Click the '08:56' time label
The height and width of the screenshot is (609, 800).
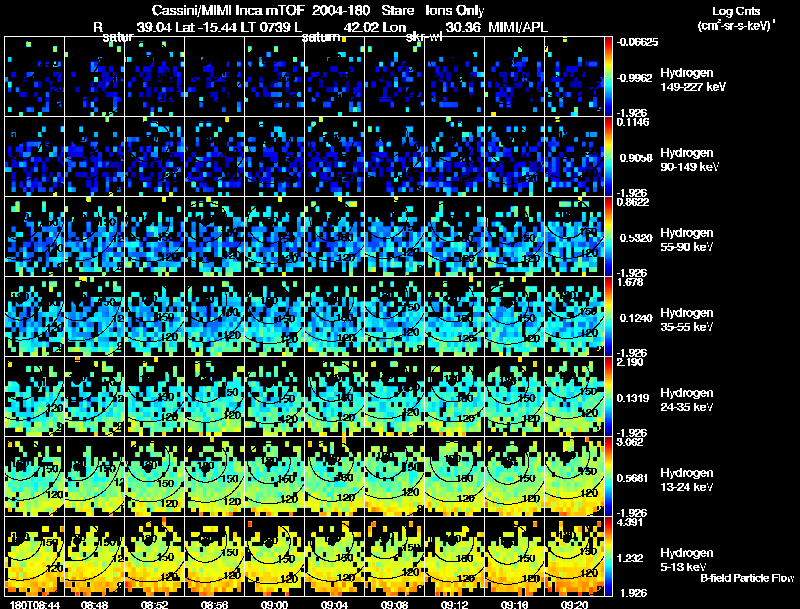pyautogui.click(x=214, y=604)
